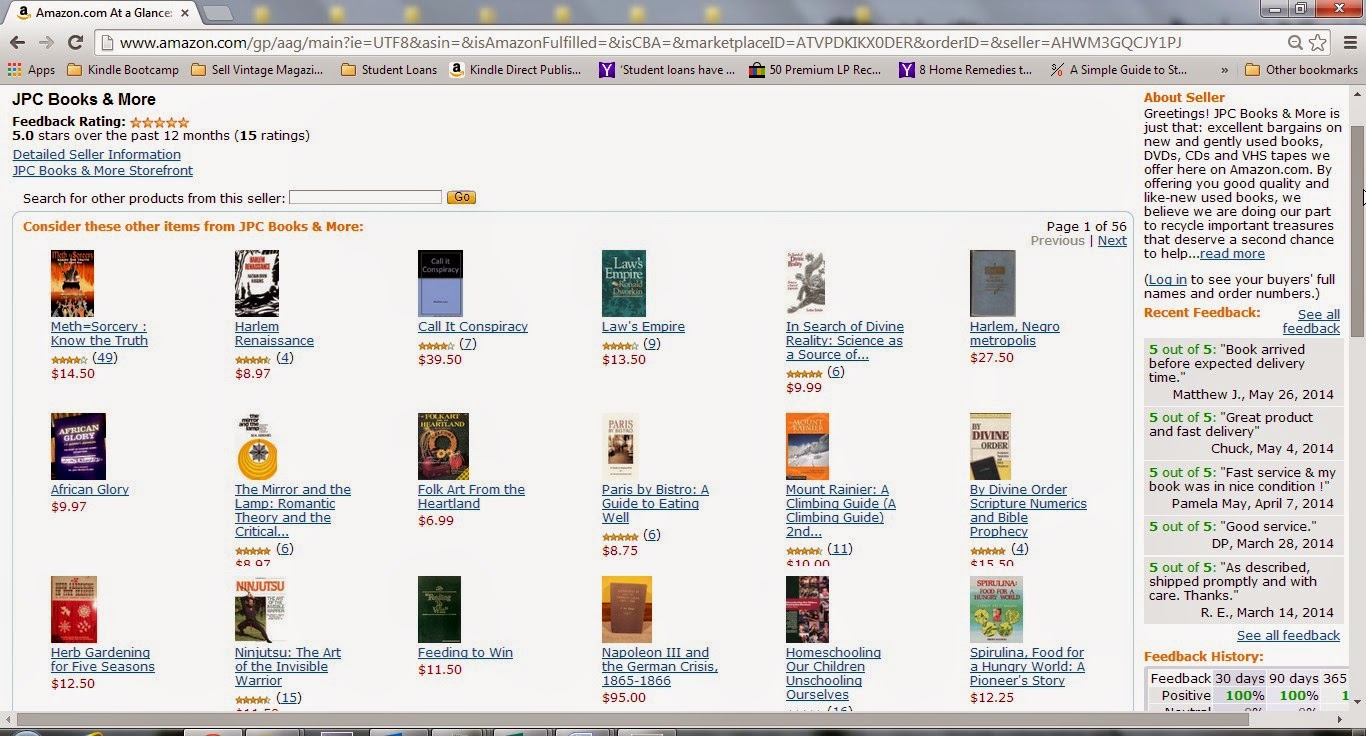The width and height of the screenshot is (1366, 736).
Task: Click the Ninjutsu book cover thumbnail
Action: pos(260,609)
